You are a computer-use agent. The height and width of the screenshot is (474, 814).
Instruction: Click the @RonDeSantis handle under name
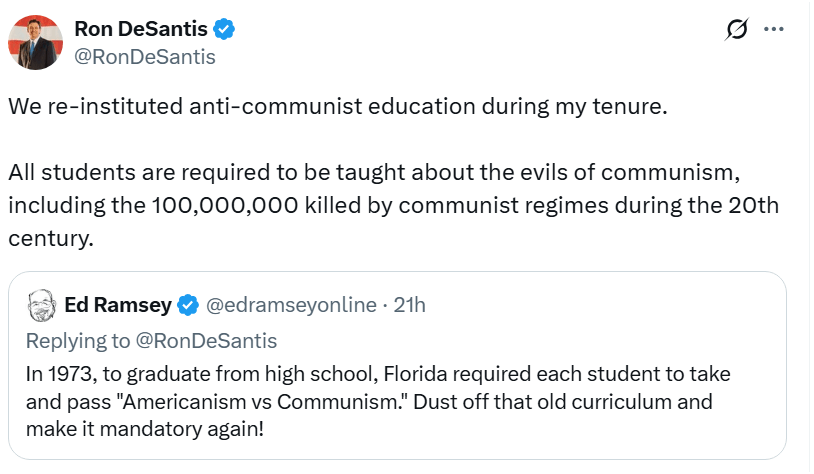point(145,57)
